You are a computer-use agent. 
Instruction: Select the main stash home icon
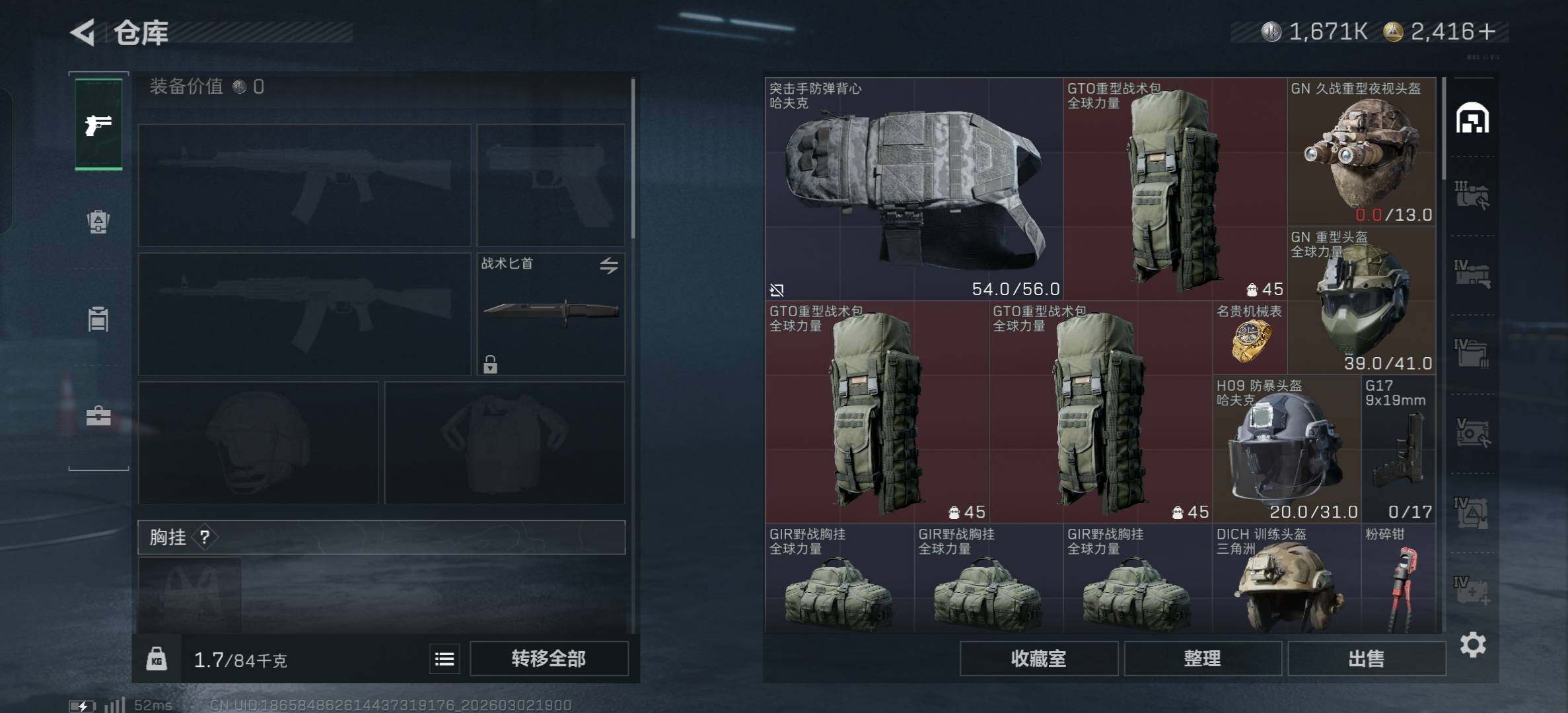pyautogui.click(x=1473, y=118)
